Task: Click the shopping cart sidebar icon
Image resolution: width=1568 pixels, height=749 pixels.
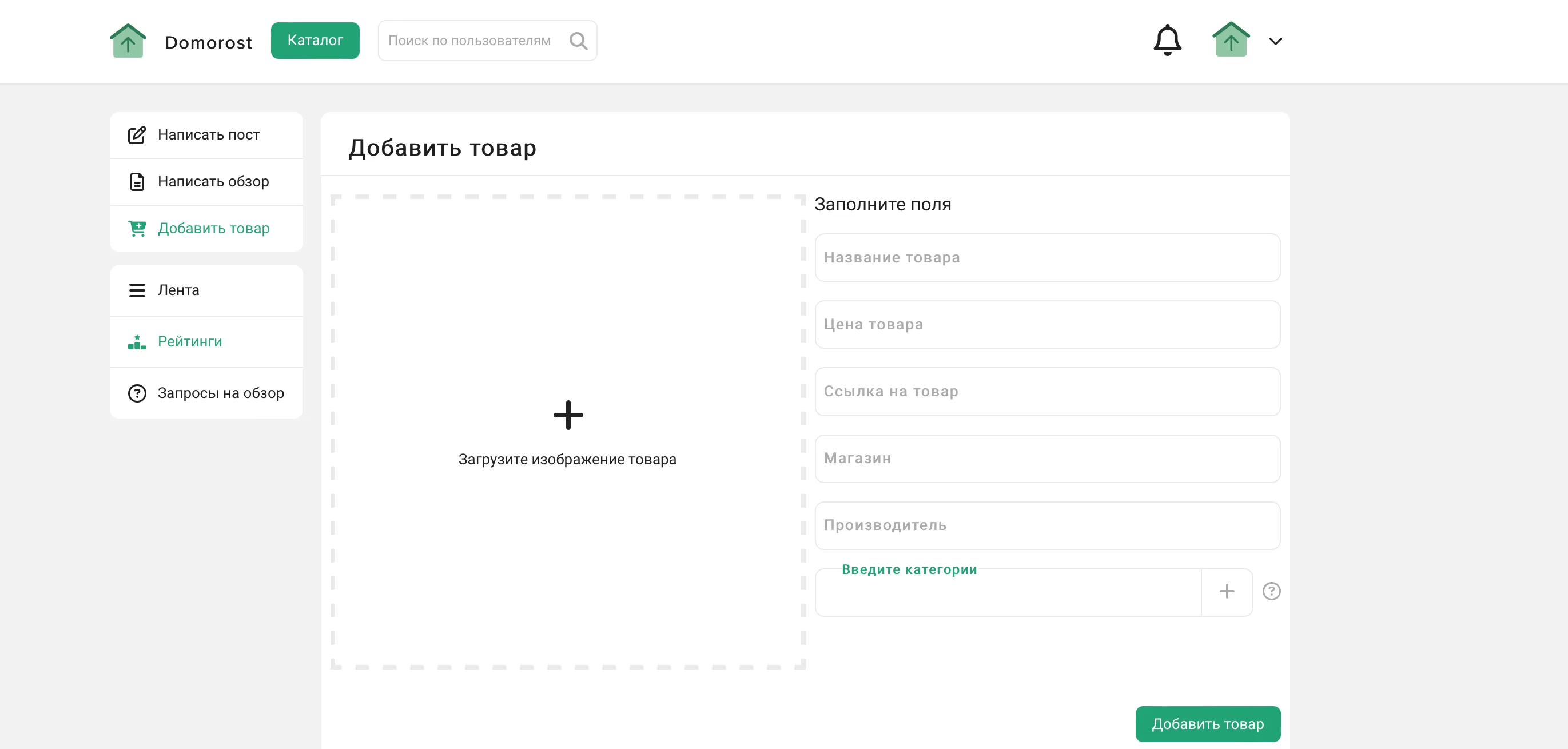Action: pyautogui.click(x=137, y=228)
